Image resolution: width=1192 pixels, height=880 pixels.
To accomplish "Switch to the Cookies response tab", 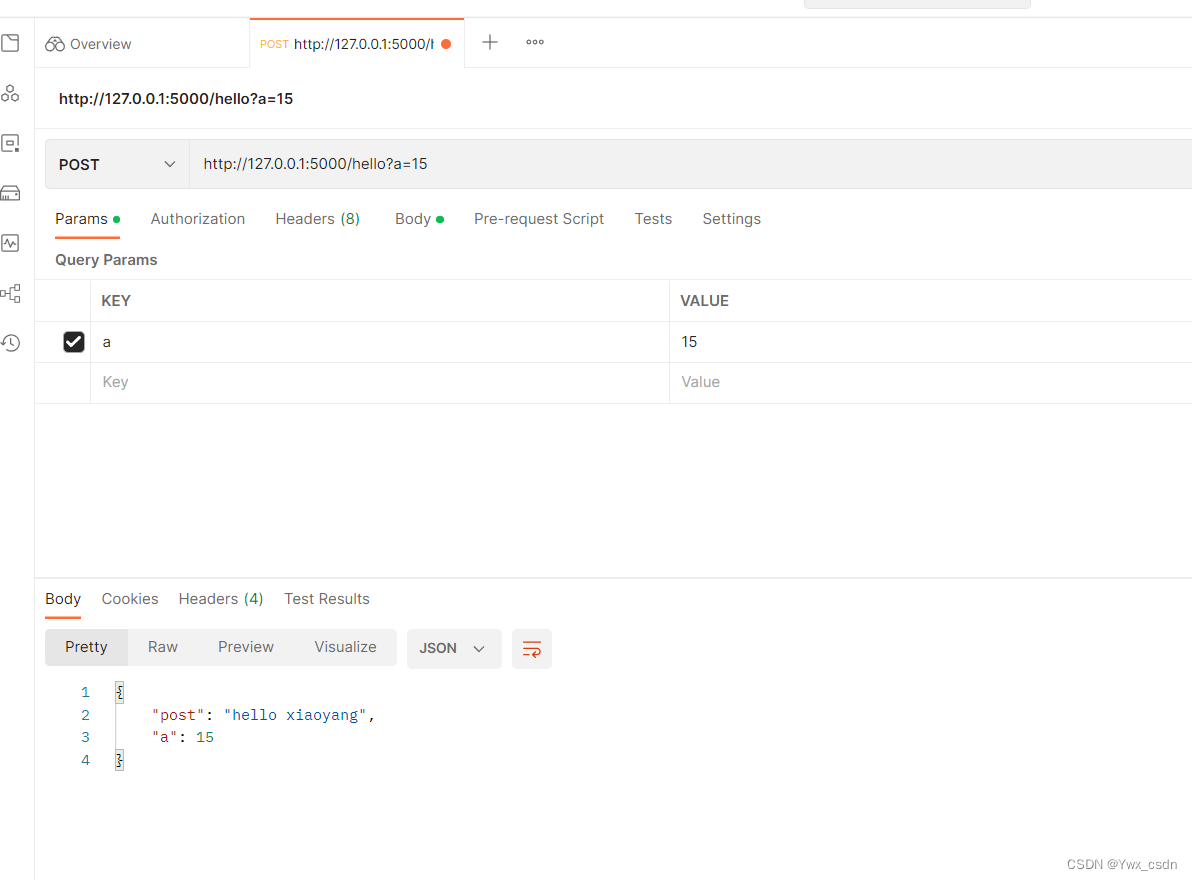I will click(x=130, y=598).
